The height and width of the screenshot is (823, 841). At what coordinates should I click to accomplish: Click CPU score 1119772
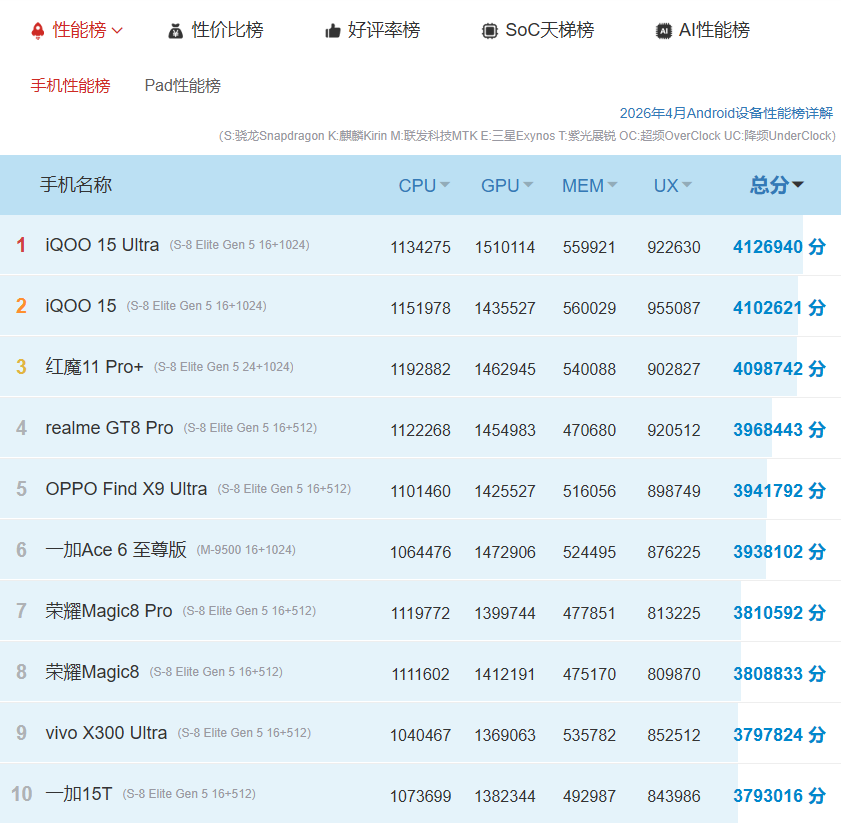click(420, 613)
